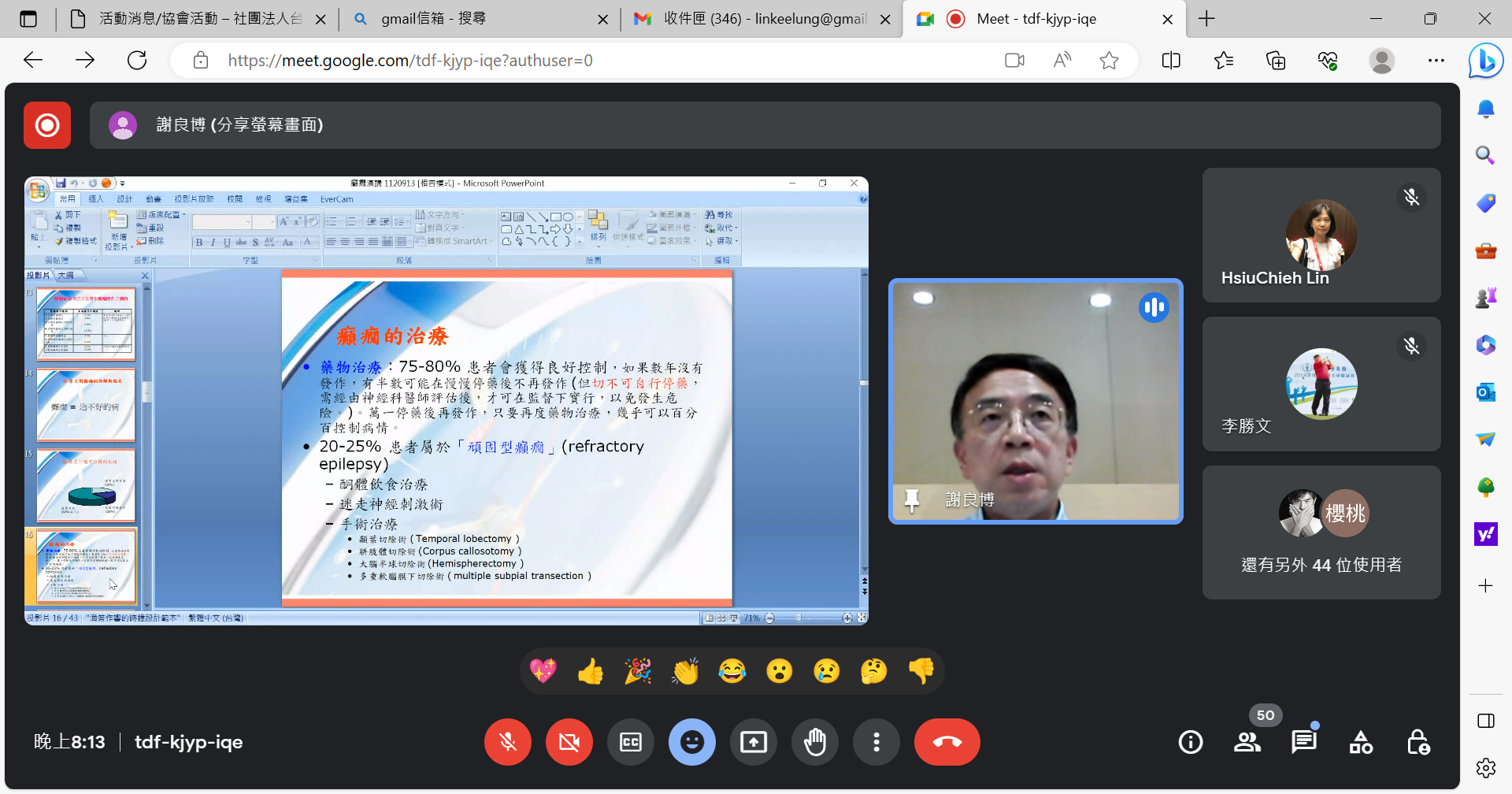Open the sidebar search icon

1485,155
